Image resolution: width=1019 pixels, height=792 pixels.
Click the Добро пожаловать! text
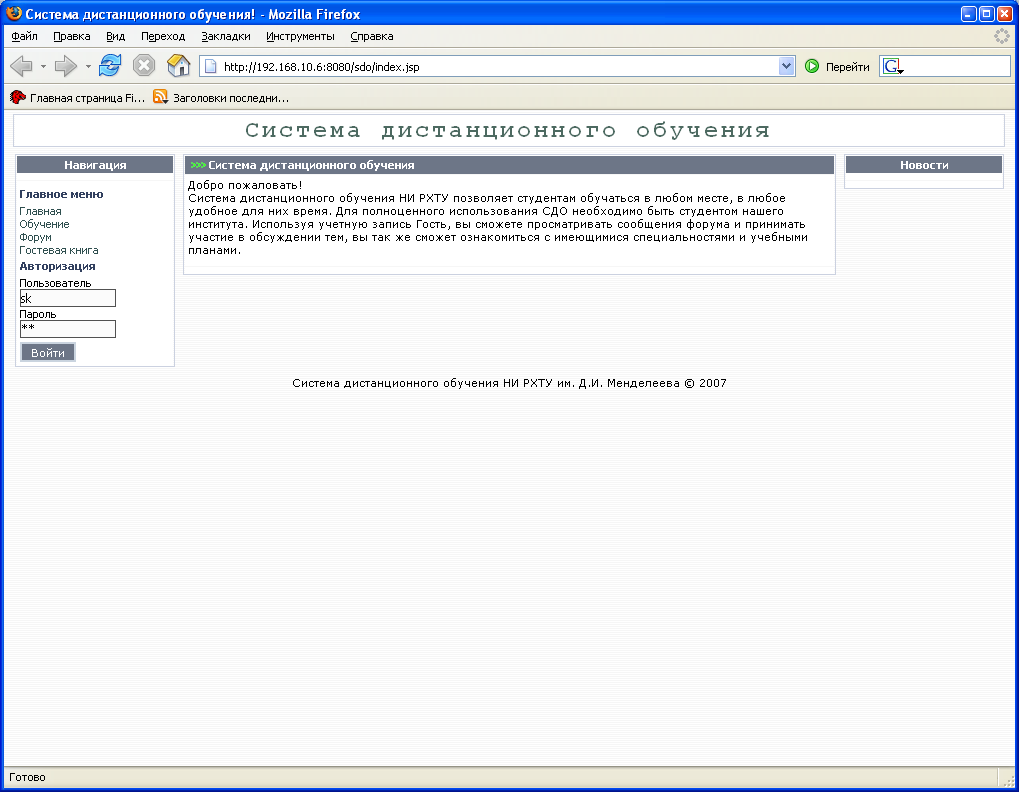pyautogui.click(x=245, y=185)
